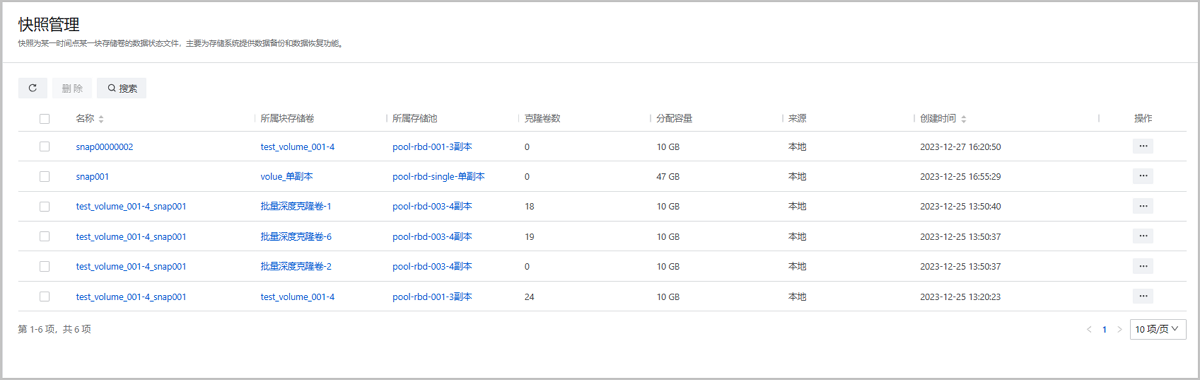Open the actions menu for the 批量深度克隆卷-1 row
The height and width of the screenshot is (380, 1200).
(1143, 206)
